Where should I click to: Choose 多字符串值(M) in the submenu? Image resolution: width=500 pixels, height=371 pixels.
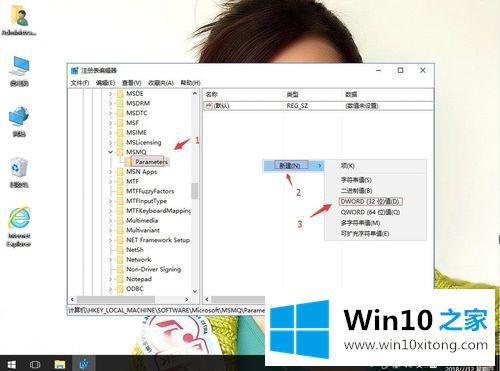click(x=360, y=223)
